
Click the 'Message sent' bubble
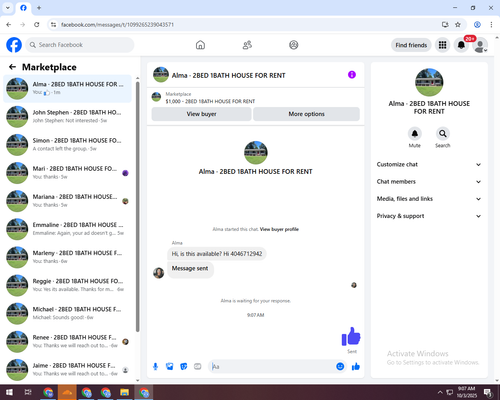[190, 269]
